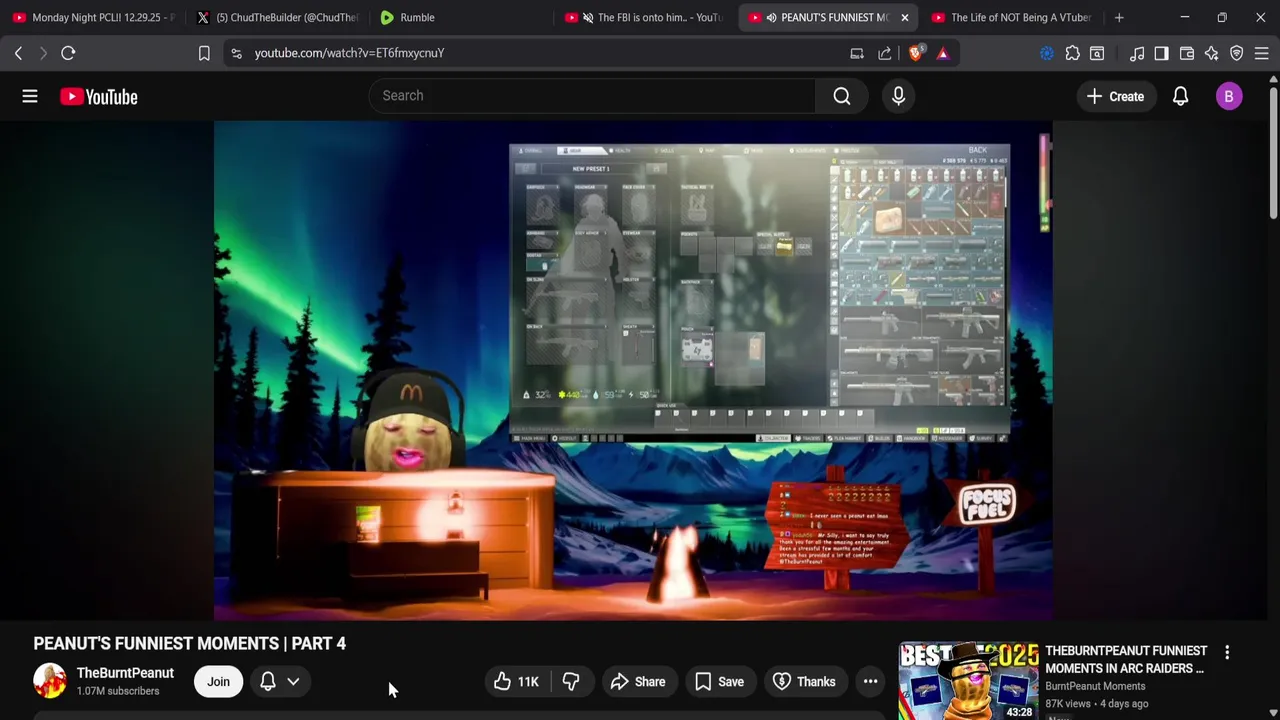The image size is (1280, 720).
Task: Switch to Monday Night PCLI tab
Action: tap(93, 17)
